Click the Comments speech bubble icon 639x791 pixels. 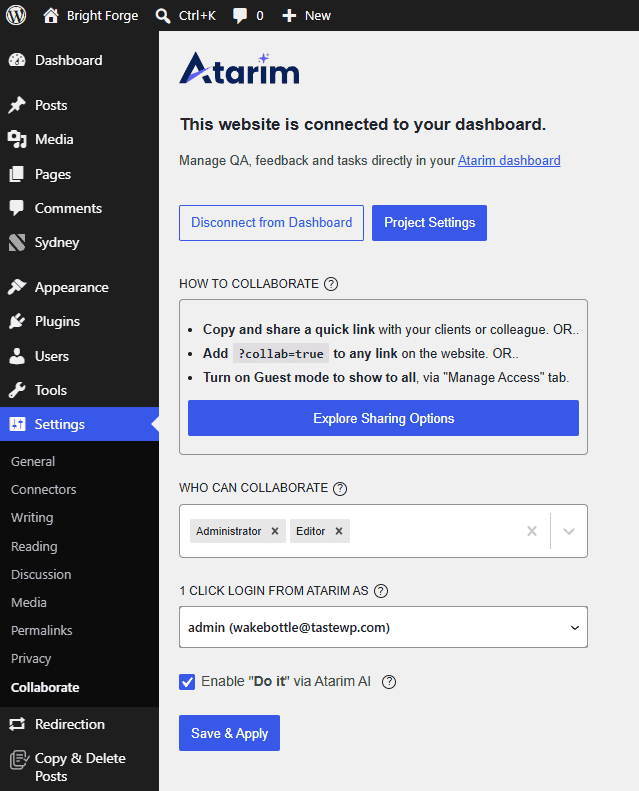pos(17,208)
